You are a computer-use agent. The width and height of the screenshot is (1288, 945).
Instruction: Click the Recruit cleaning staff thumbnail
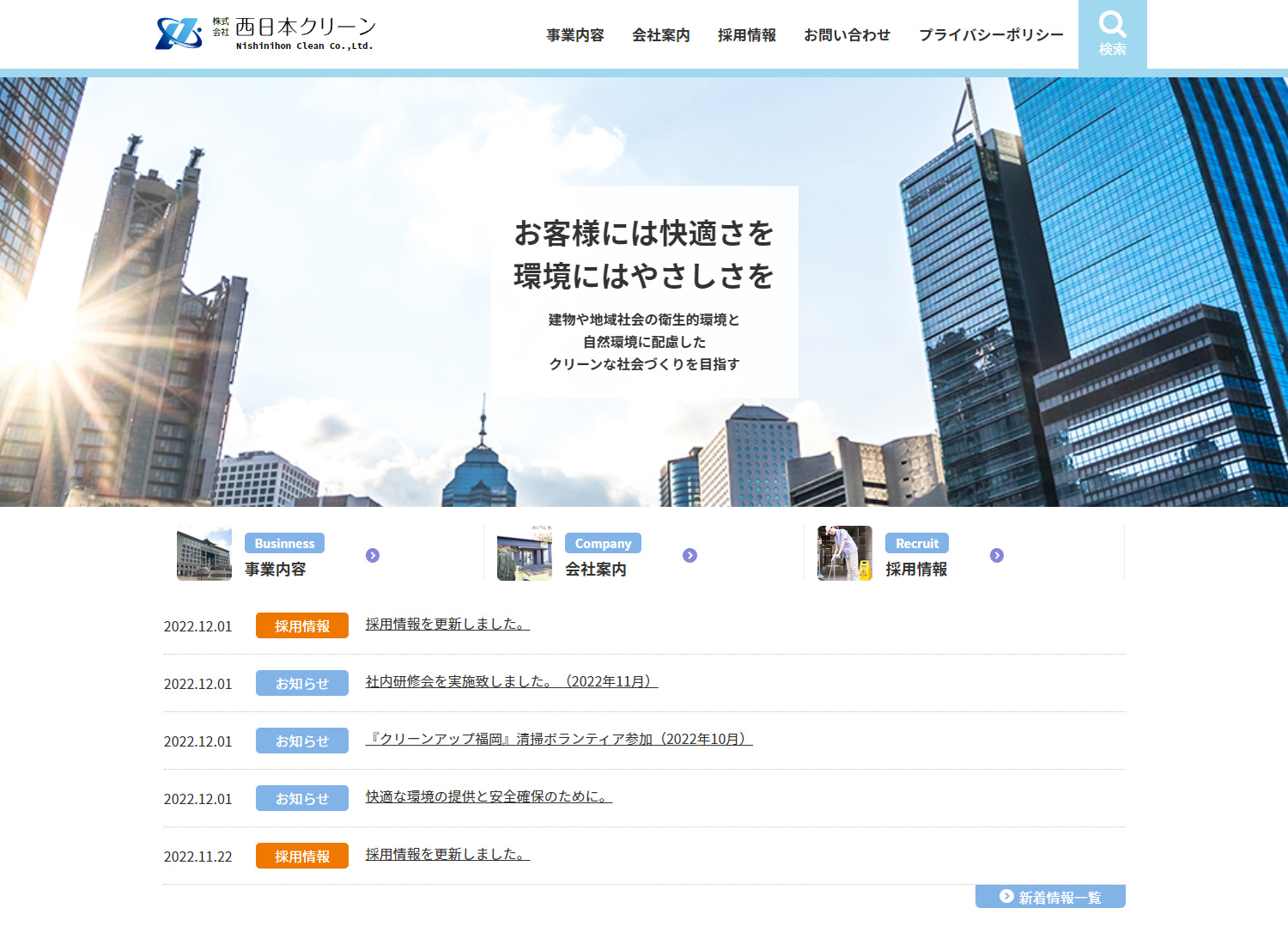point(845,553)
